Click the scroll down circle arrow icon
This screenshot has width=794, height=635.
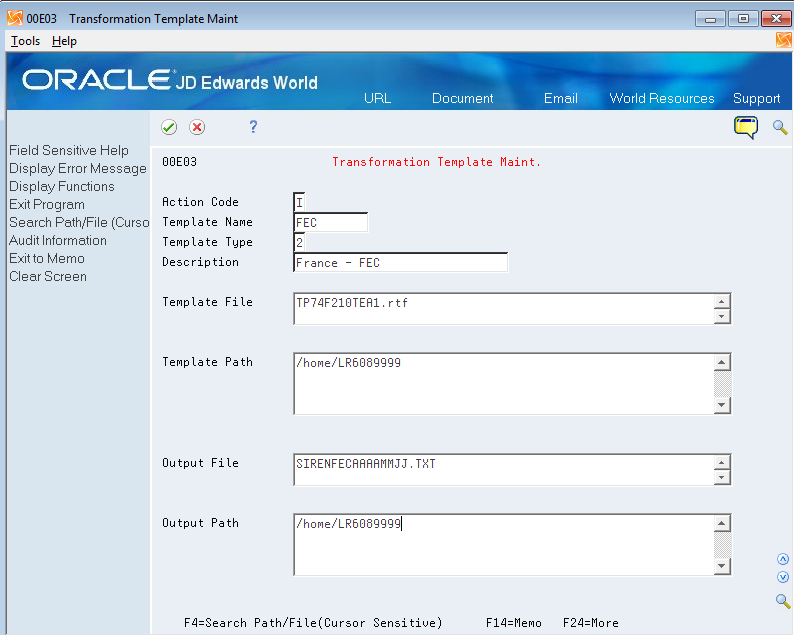tap(783, 577)
